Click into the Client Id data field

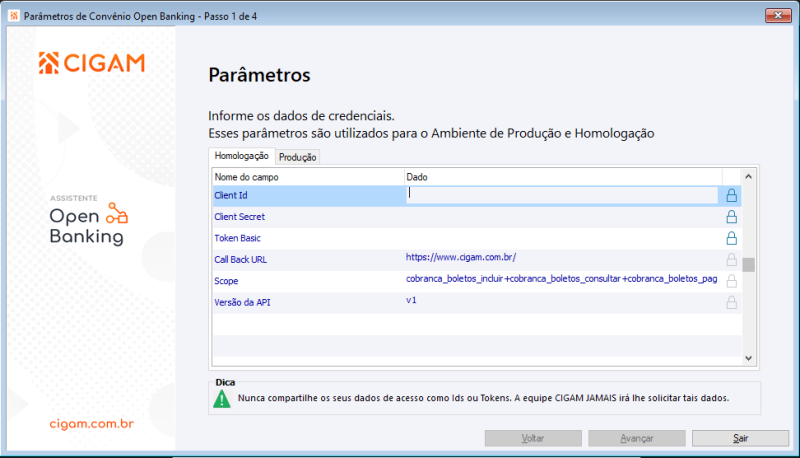coord(562,194)
